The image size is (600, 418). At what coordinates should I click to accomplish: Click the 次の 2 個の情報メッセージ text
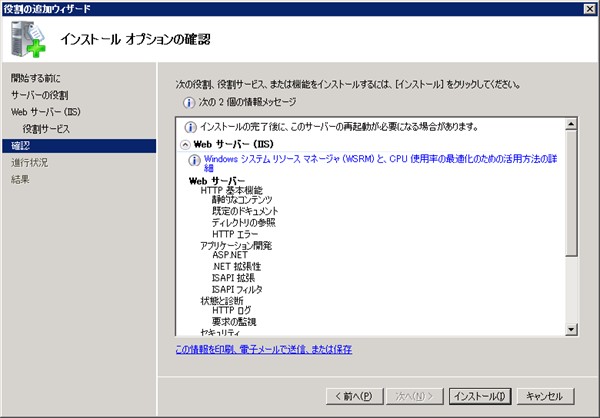[x=247, y=102]
